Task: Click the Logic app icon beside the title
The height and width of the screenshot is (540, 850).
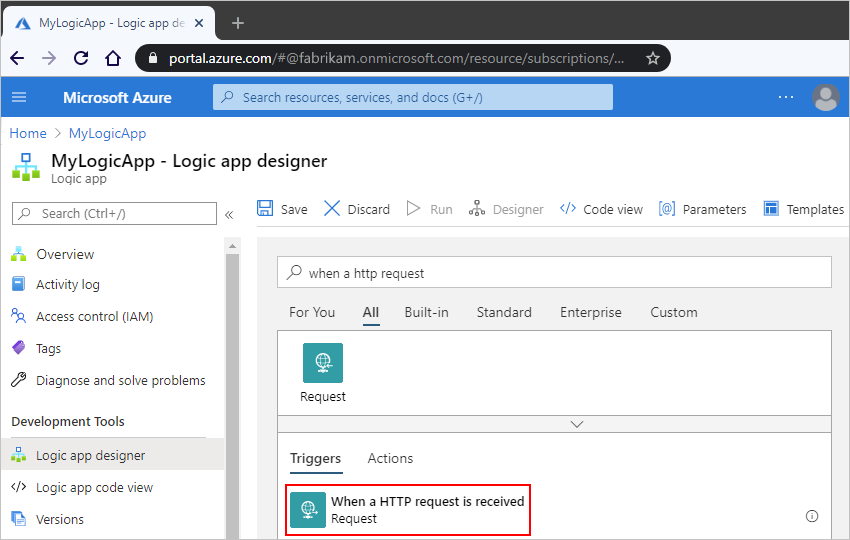Action: pos(25,166)
